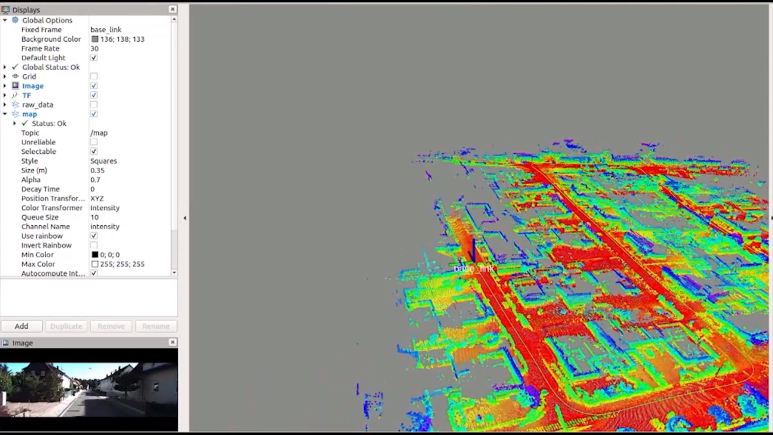Click the Displays panel monitor icon
Image resolution: width=773 pixels, height=435 pixels.
click(5, 9)
